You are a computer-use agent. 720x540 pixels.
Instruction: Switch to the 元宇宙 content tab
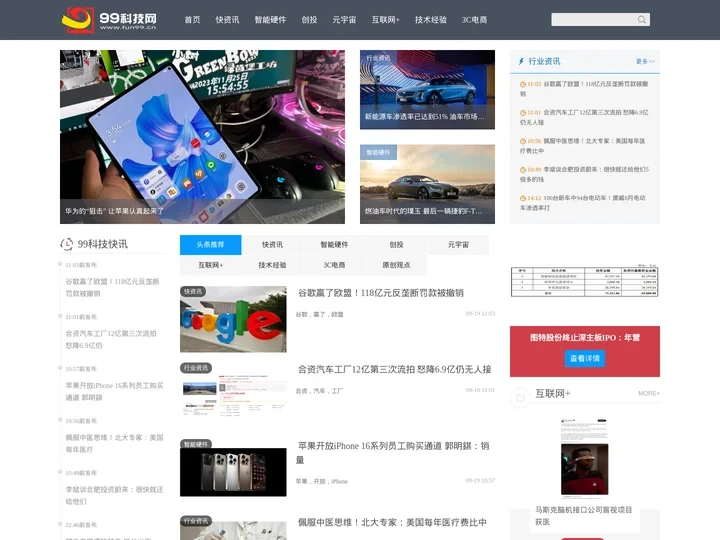tap(458, 245)
